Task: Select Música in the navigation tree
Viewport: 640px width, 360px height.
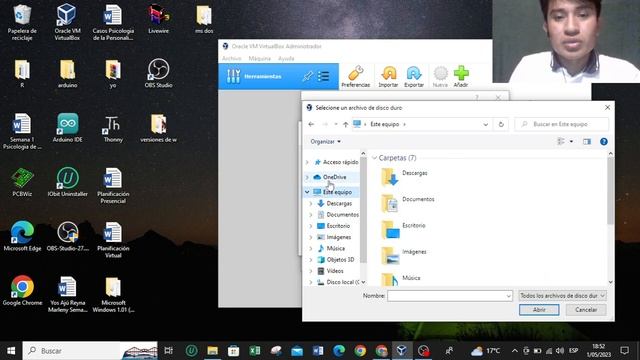Action: pyautogui.click(x=335, y=248)
